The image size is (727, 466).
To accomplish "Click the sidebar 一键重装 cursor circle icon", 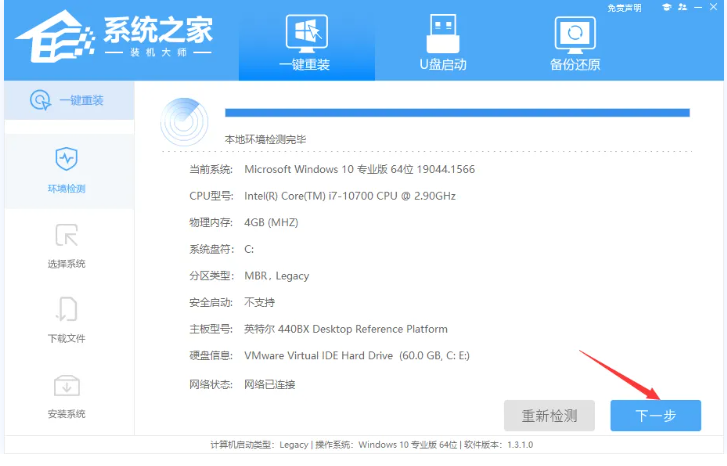I will tap(40, 100).
